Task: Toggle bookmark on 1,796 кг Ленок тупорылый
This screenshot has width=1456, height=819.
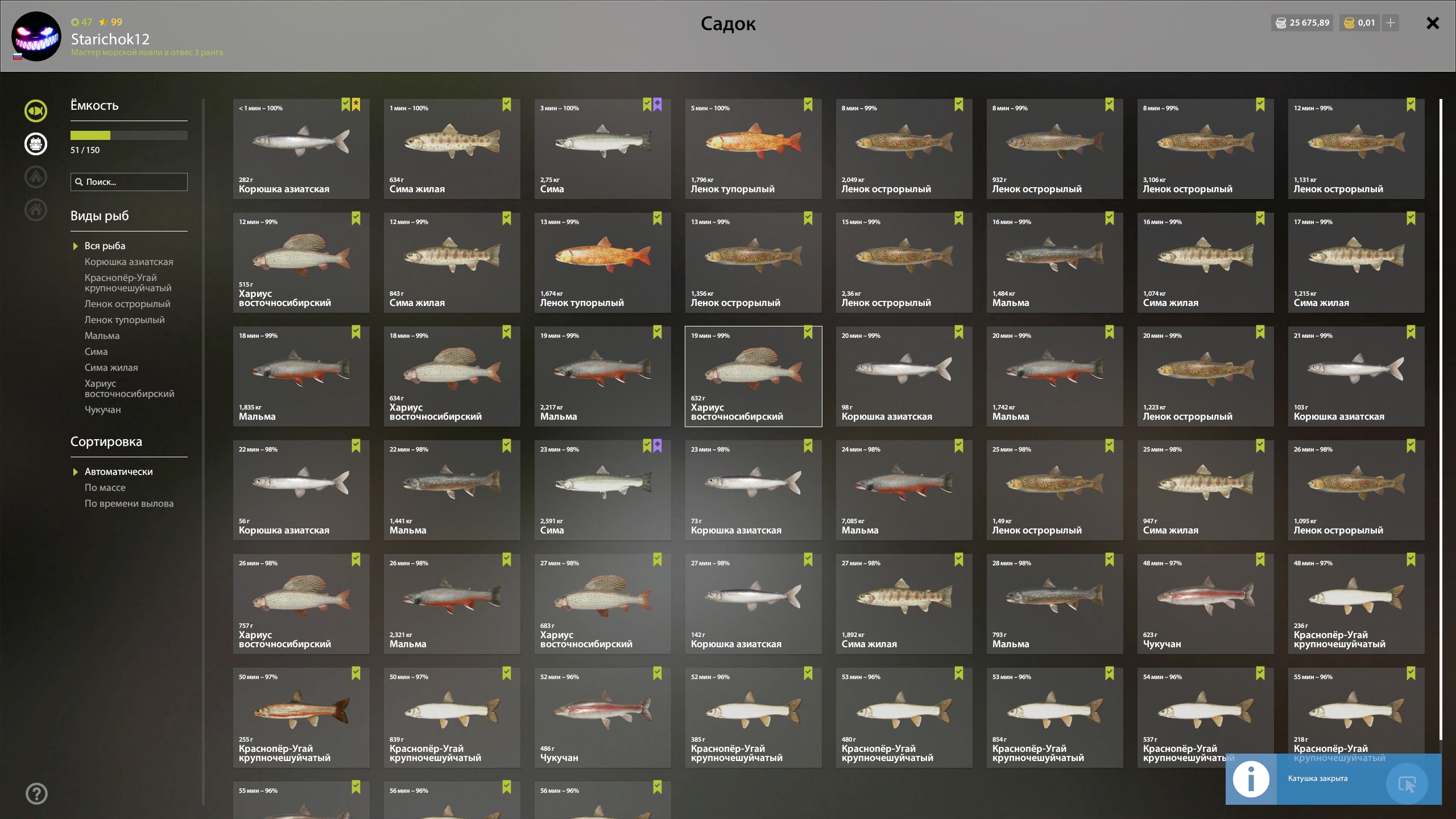Action: tap(808, 105)
